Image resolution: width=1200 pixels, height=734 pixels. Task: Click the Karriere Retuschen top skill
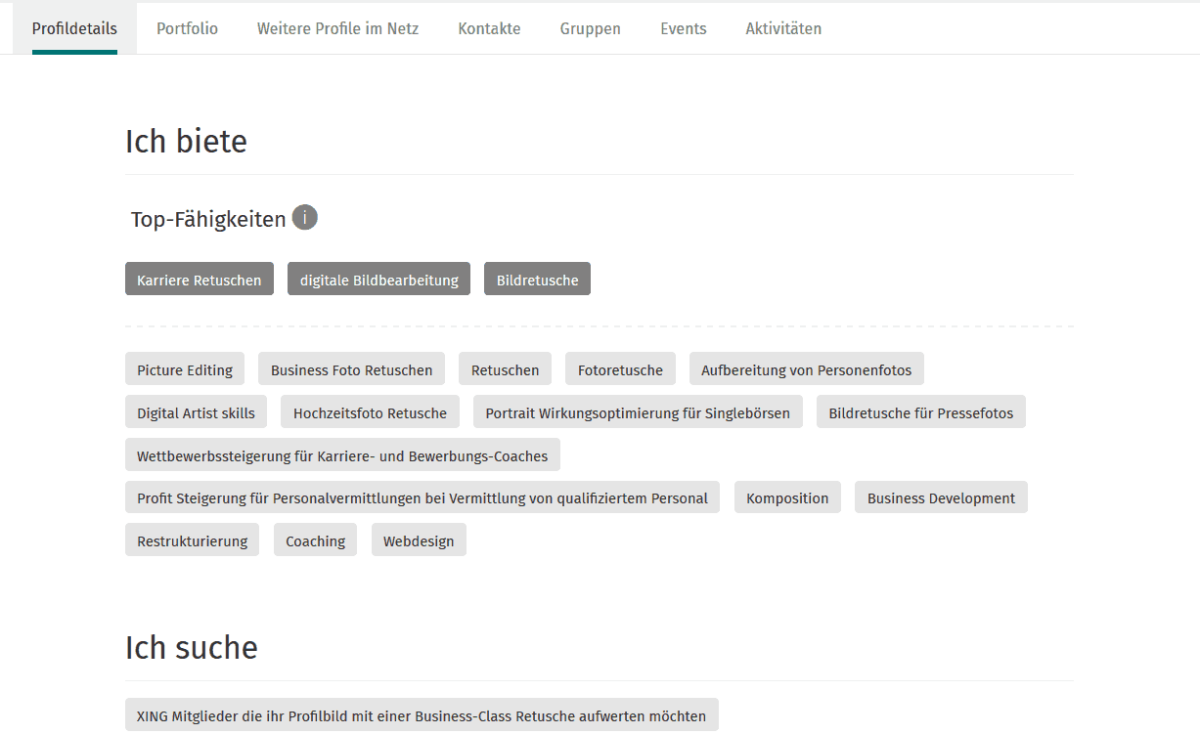point(199,279)
